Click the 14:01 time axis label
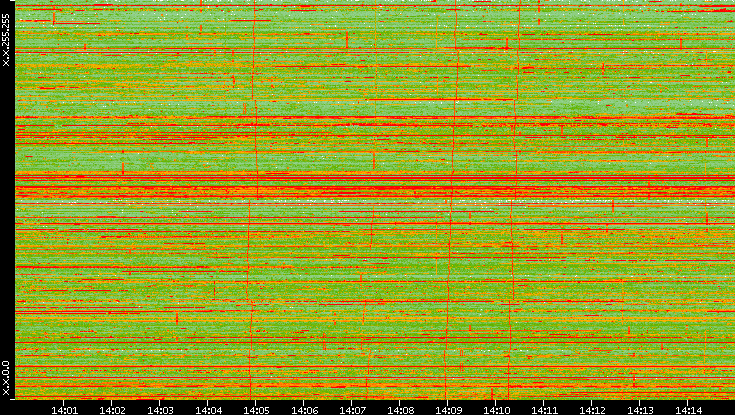This screenshot has height=415, width=735. click(x=64, y=410)
